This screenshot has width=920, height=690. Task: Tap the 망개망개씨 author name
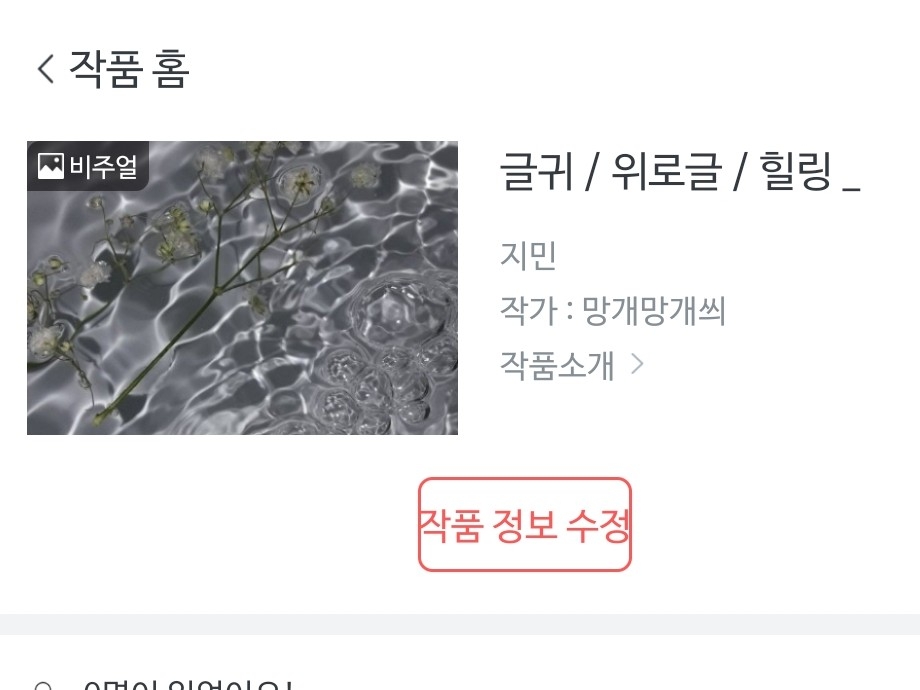pyautogui.click(x=654, y=310)
